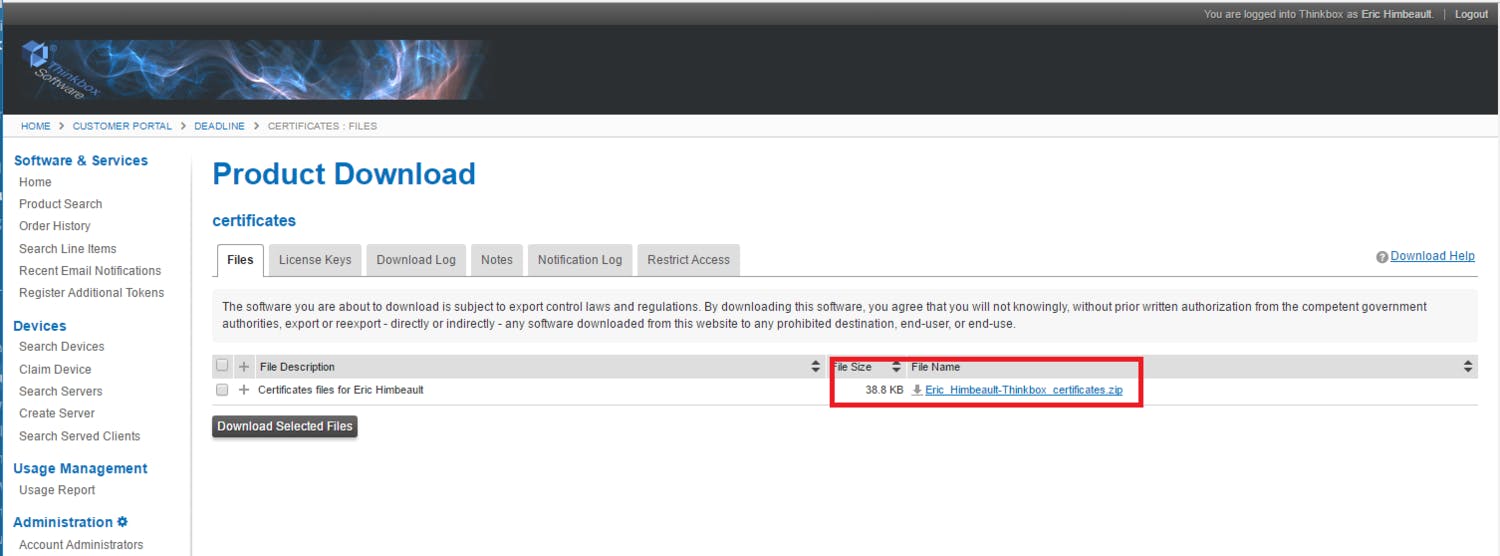
Task: Click the Software & Services sidebar heading
Action: coord(81,160)
